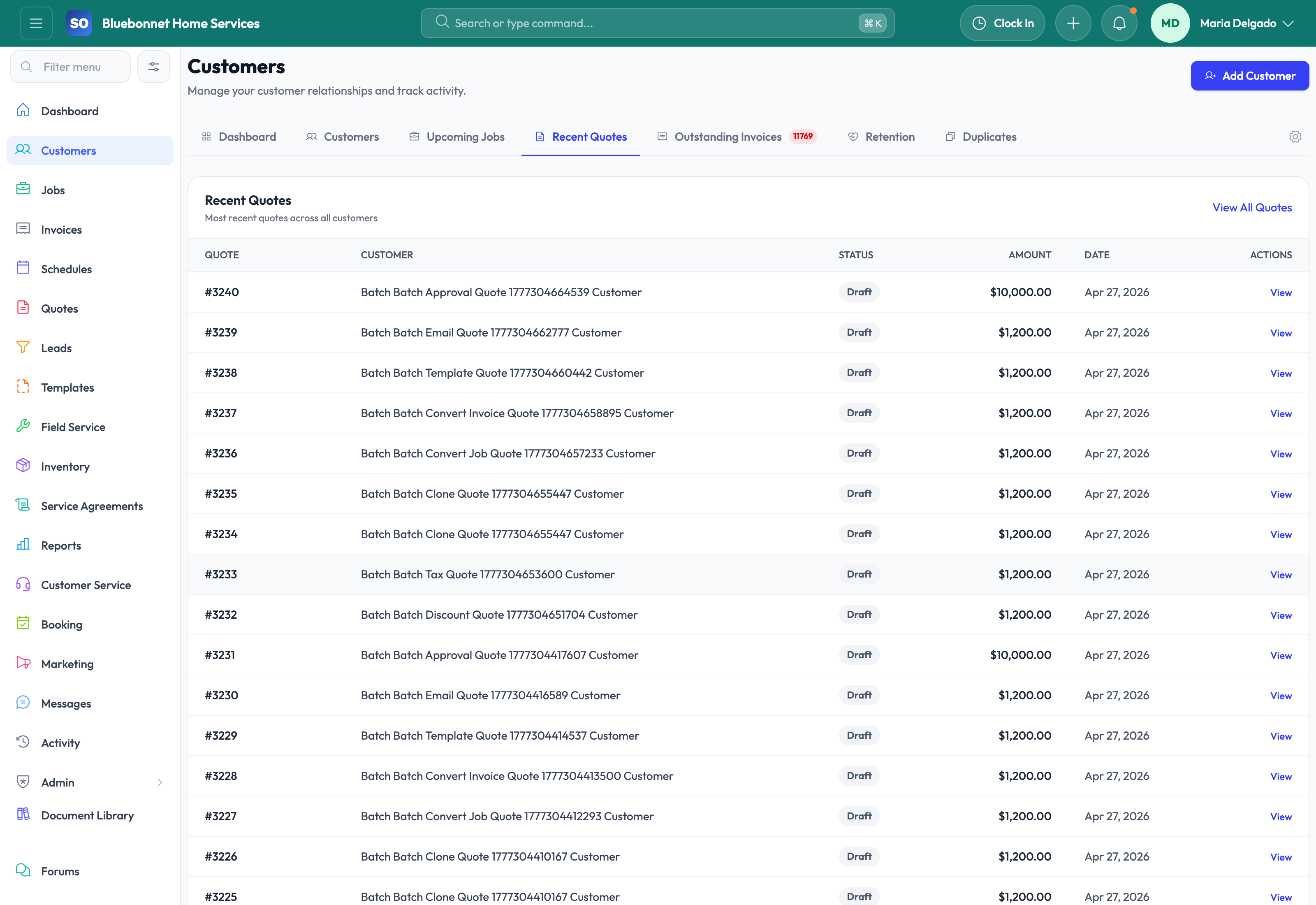1316x905 pixels.
Task: Click the ⌘K shortcut hint
Action: tap(872, 23)
